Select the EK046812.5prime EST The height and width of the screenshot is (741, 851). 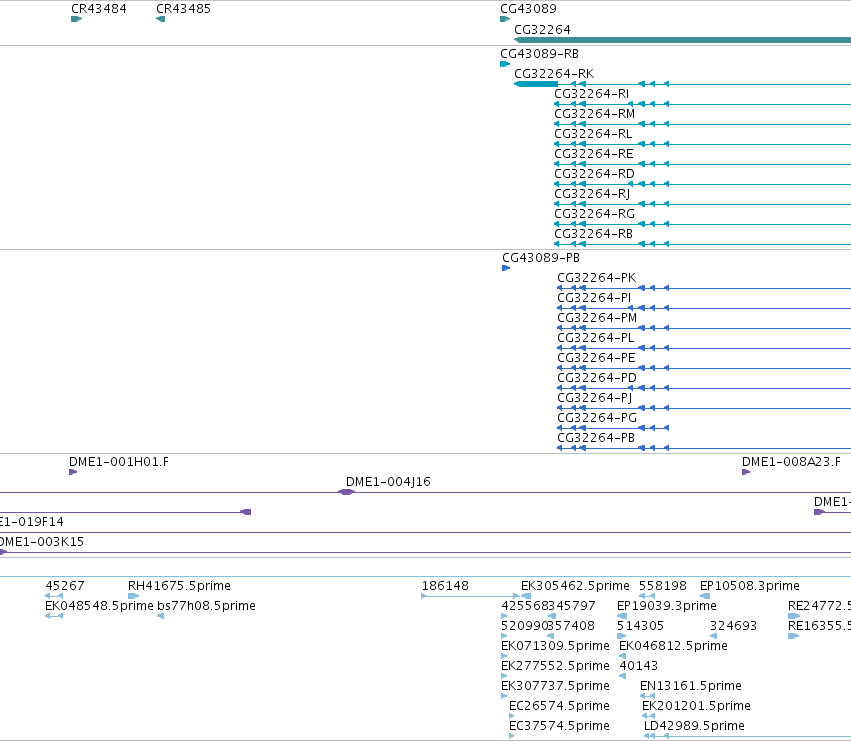[623, 656]
